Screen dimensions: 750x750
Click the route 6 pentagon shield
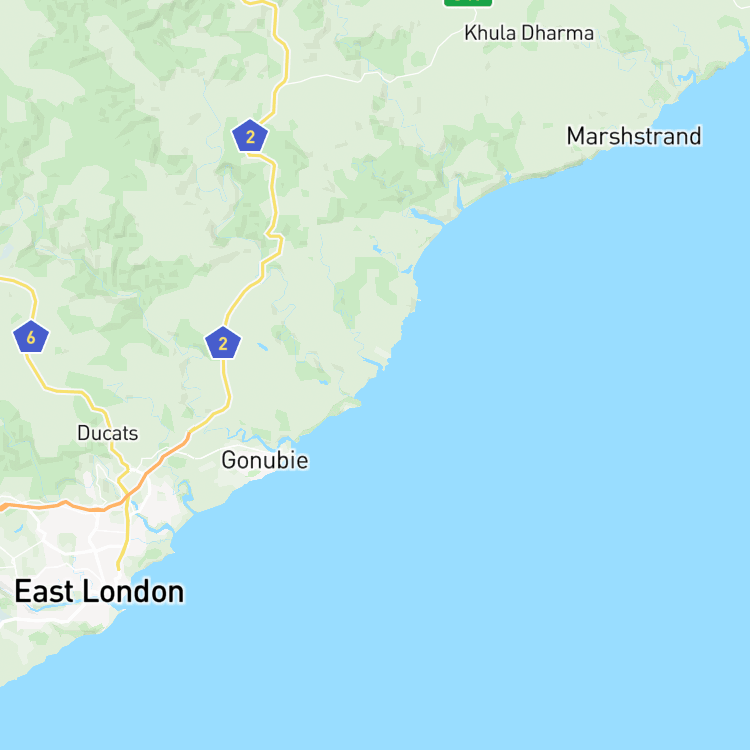[x=31, y=337]
